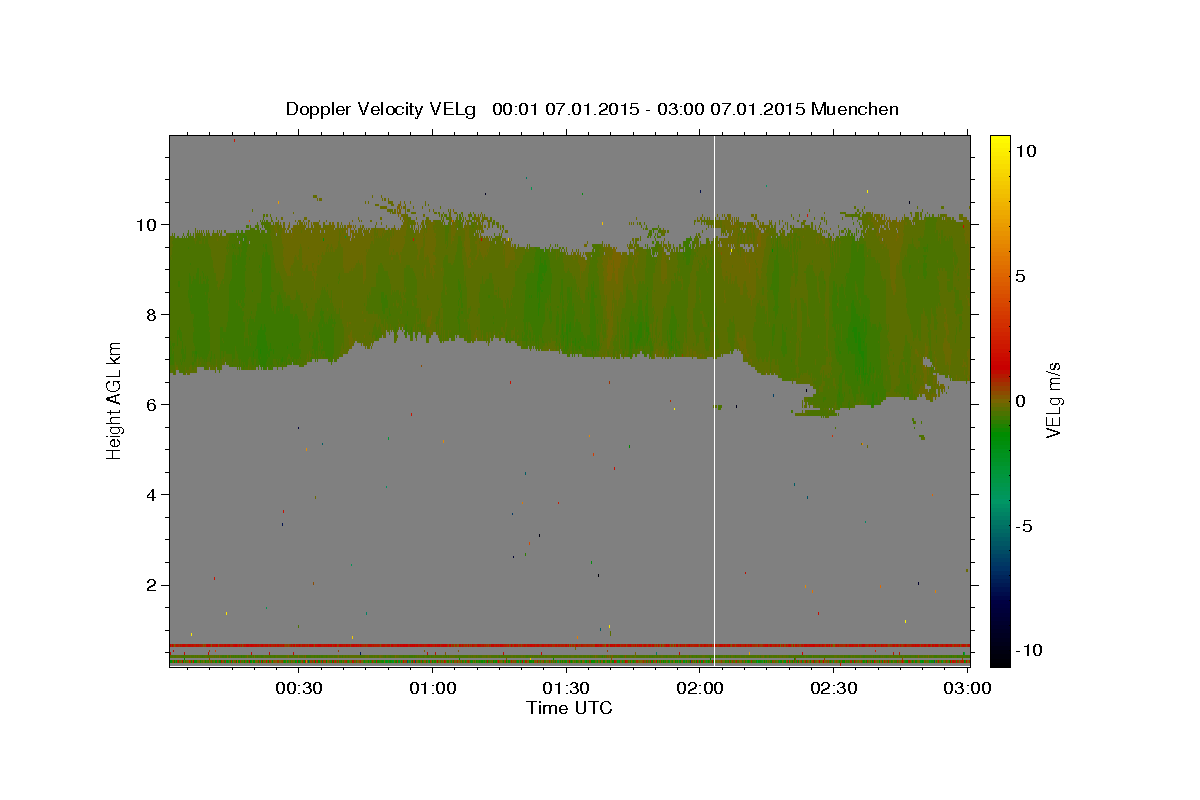
Task: Click the date range '00:01 07.01.2015 - 03:00 07.01.2015'
Action: coord(648,109)
